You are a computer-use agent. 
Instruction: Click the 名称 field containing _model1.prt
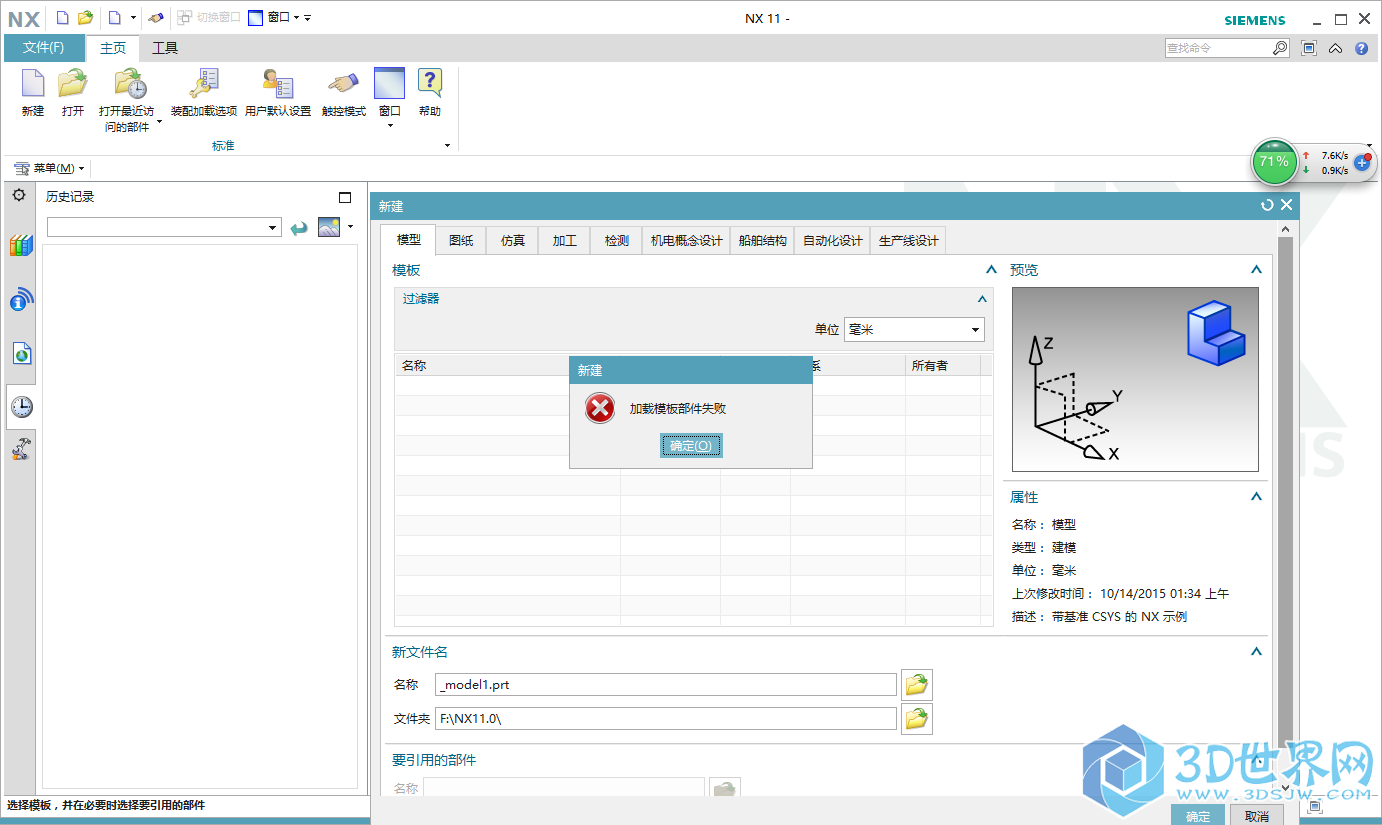coord(666,685)
